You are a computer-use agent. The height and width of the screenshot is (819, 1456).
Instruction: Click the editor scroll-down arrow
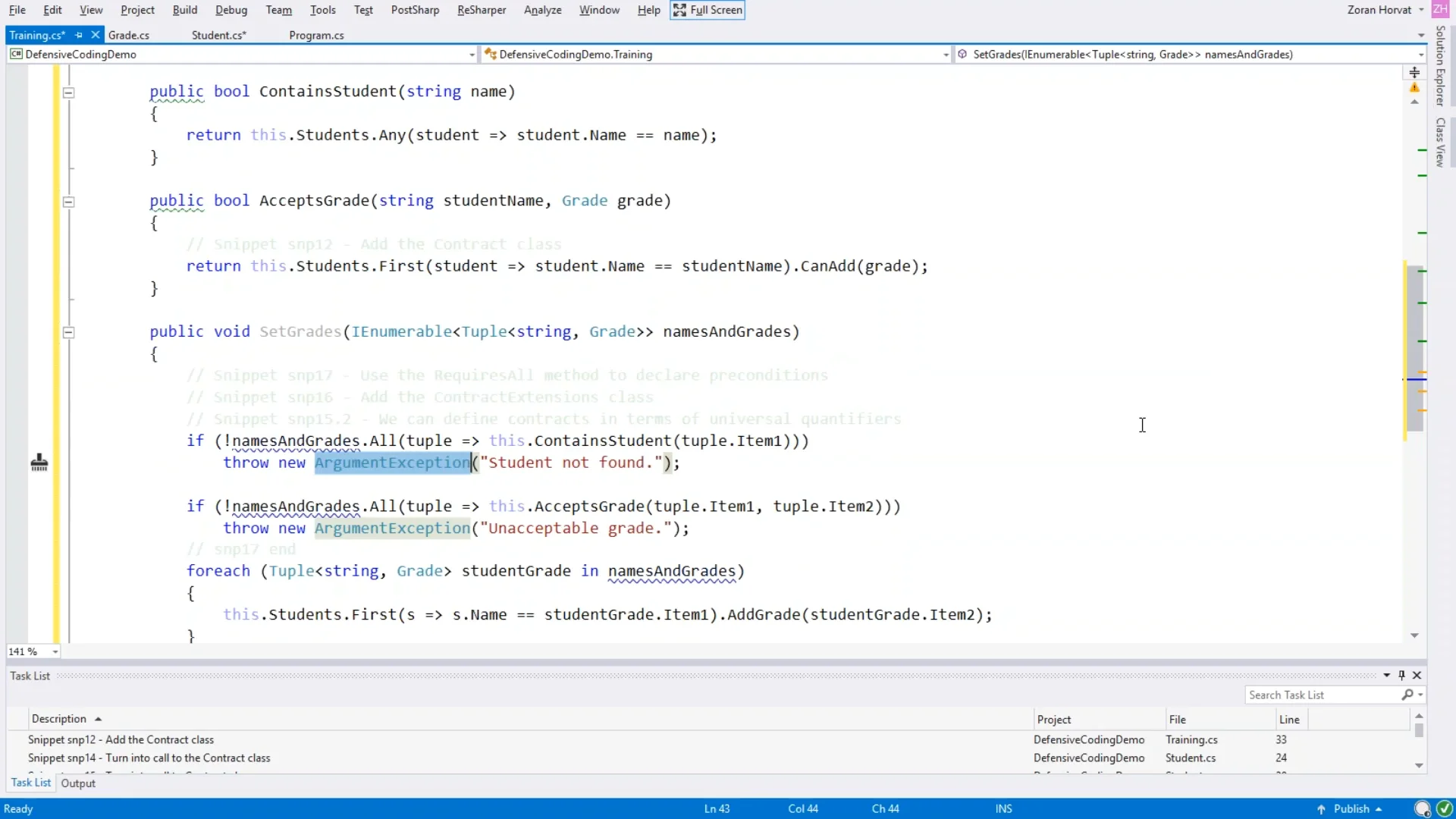[x=1414, y=635]
